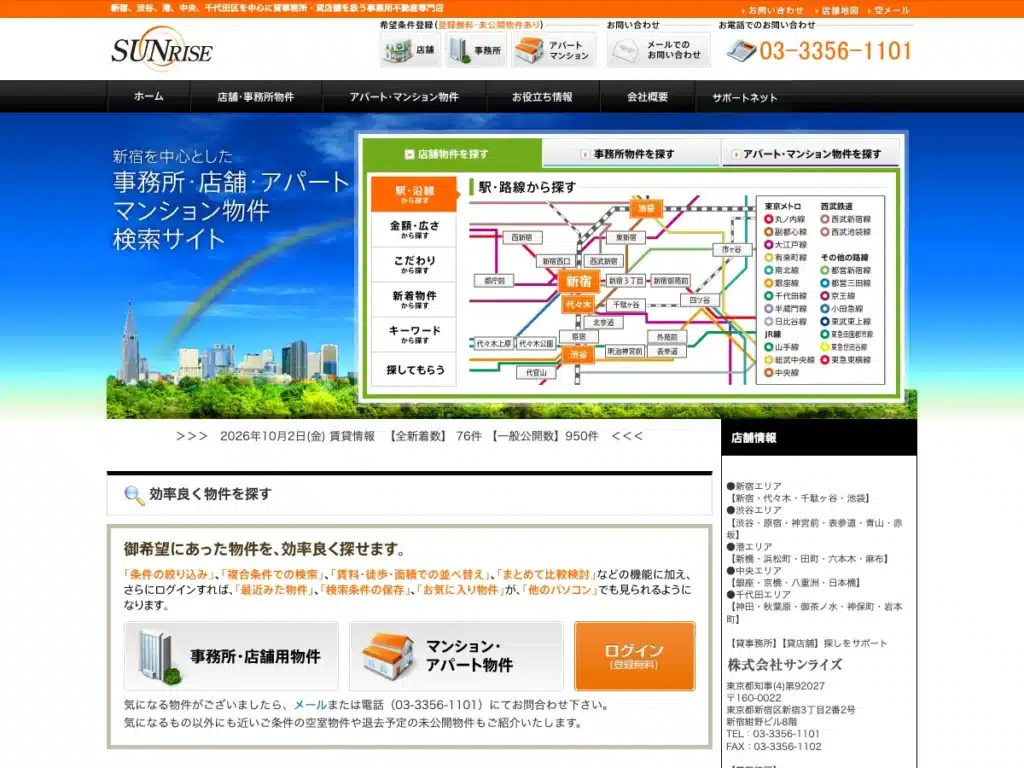Click the 店舗地図 link in top bar
The width and height of the screenshot is (1024, 768).
point(839,10)
